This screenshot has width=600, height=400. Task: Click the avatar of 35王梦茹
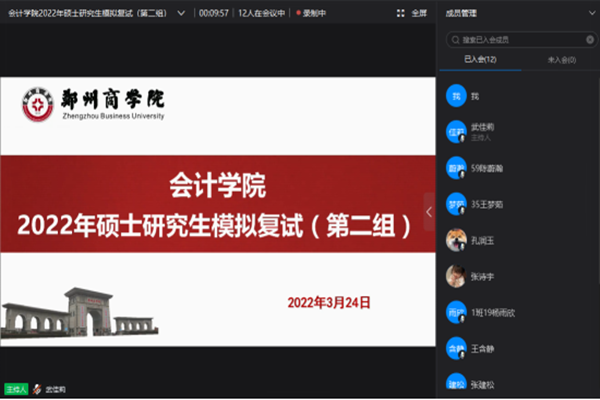pos(455,204)
